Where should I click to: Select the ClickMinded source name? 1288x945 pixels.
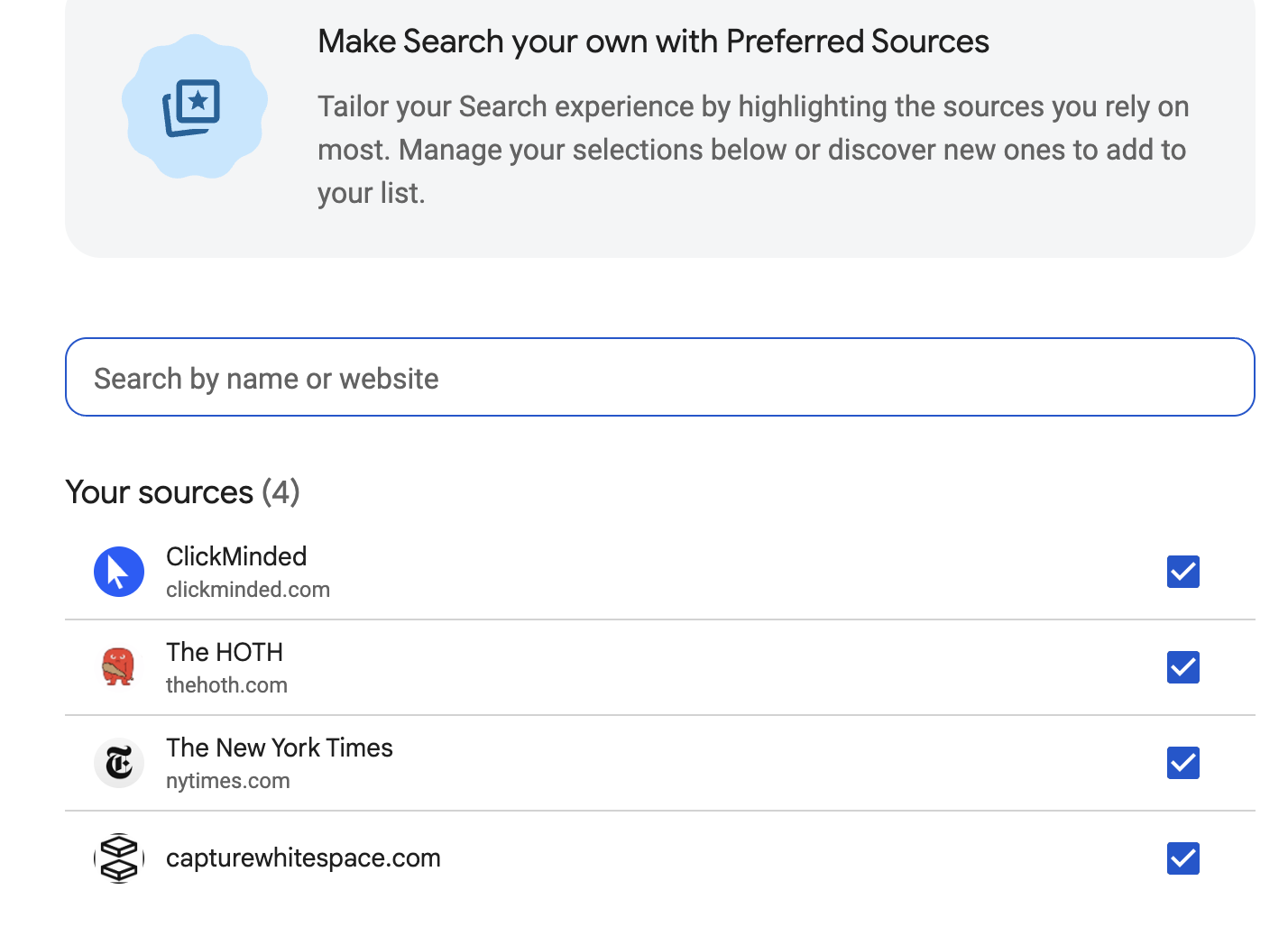[236, 556]
